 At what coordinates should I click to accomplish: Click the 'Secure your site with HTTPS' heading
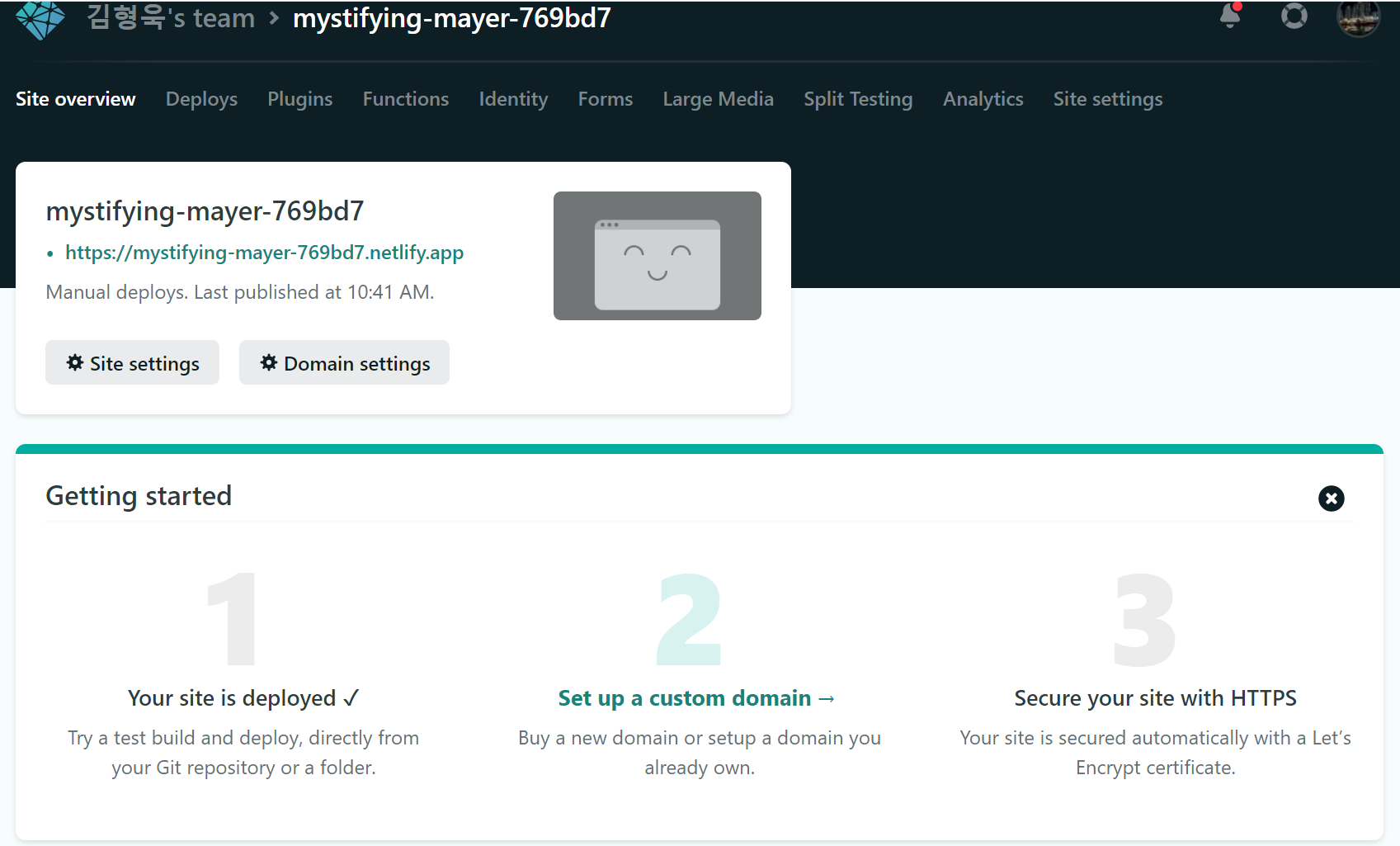click(1155, 698)
